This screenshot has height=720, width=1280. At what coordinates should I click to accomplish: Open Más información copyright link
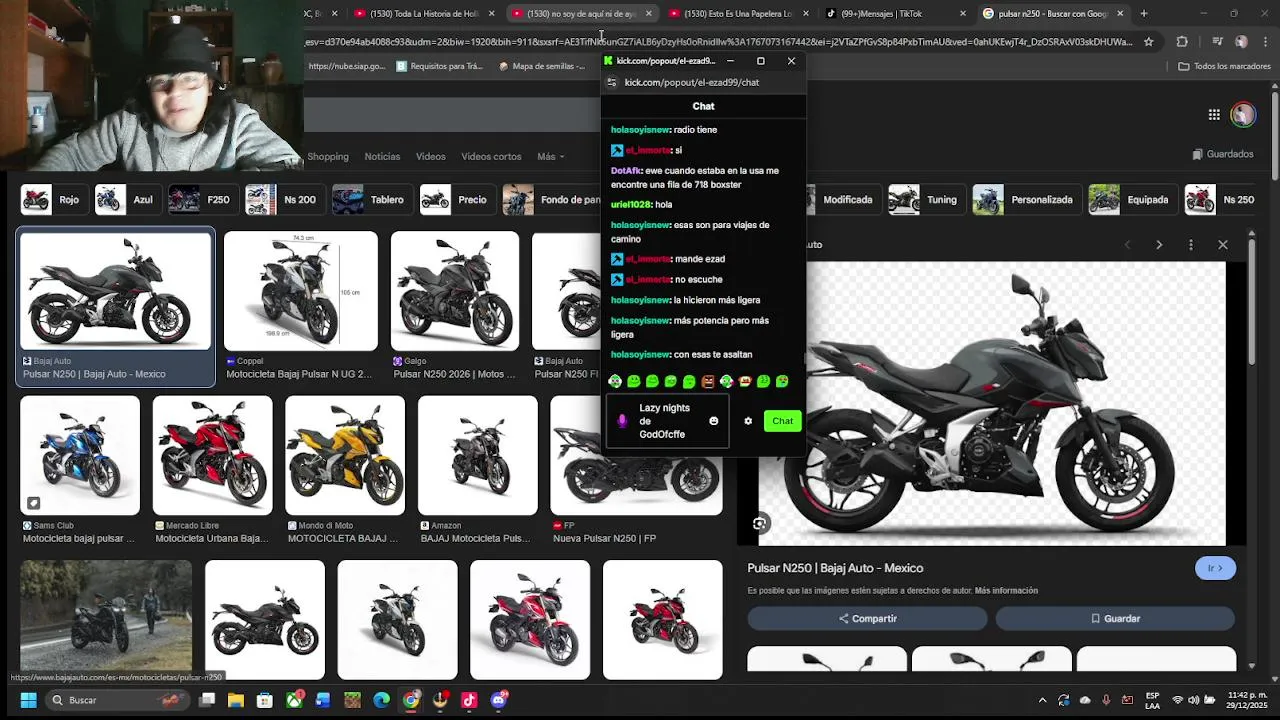[x=1006, y=591]
